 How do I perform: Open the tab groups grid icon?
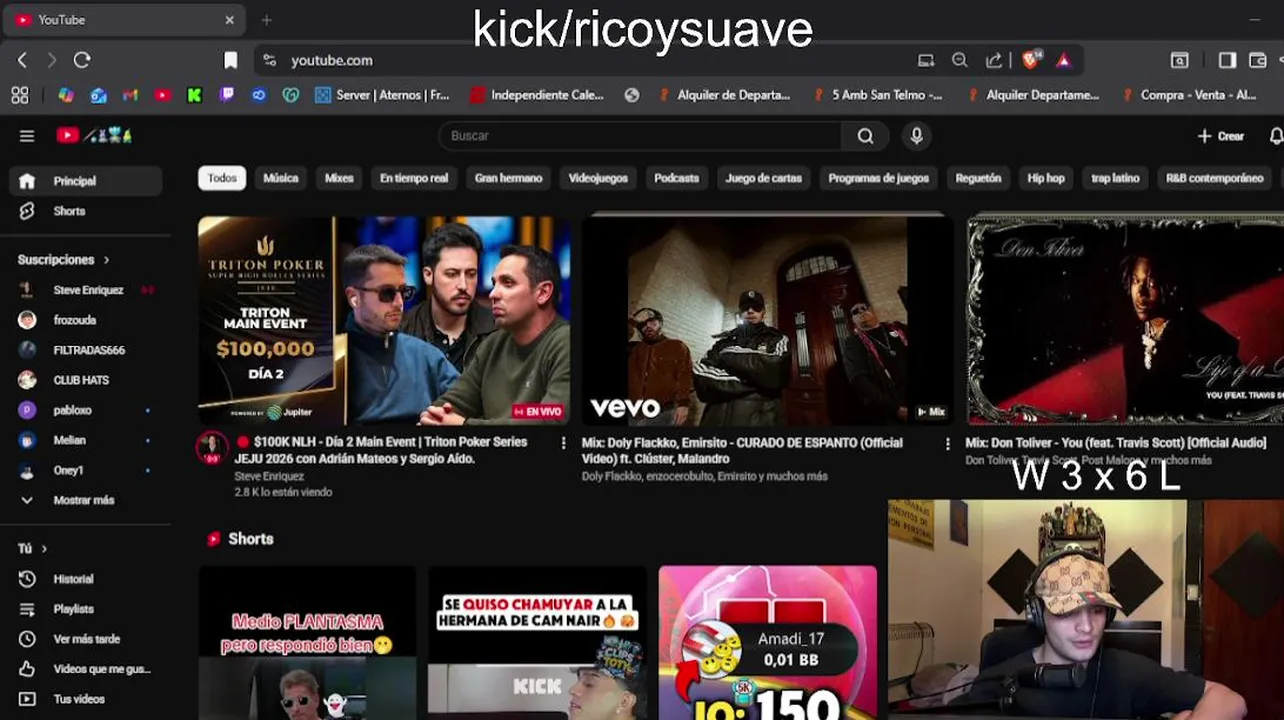click(x=20, y=95)
